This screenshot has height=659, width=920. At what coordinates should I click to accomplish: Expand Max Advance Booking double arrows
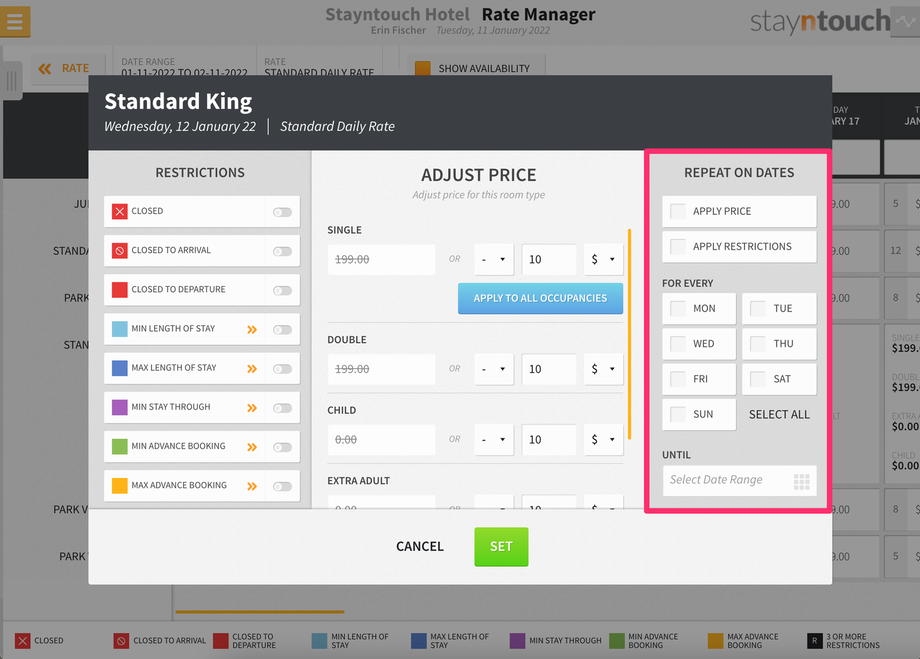252,486
